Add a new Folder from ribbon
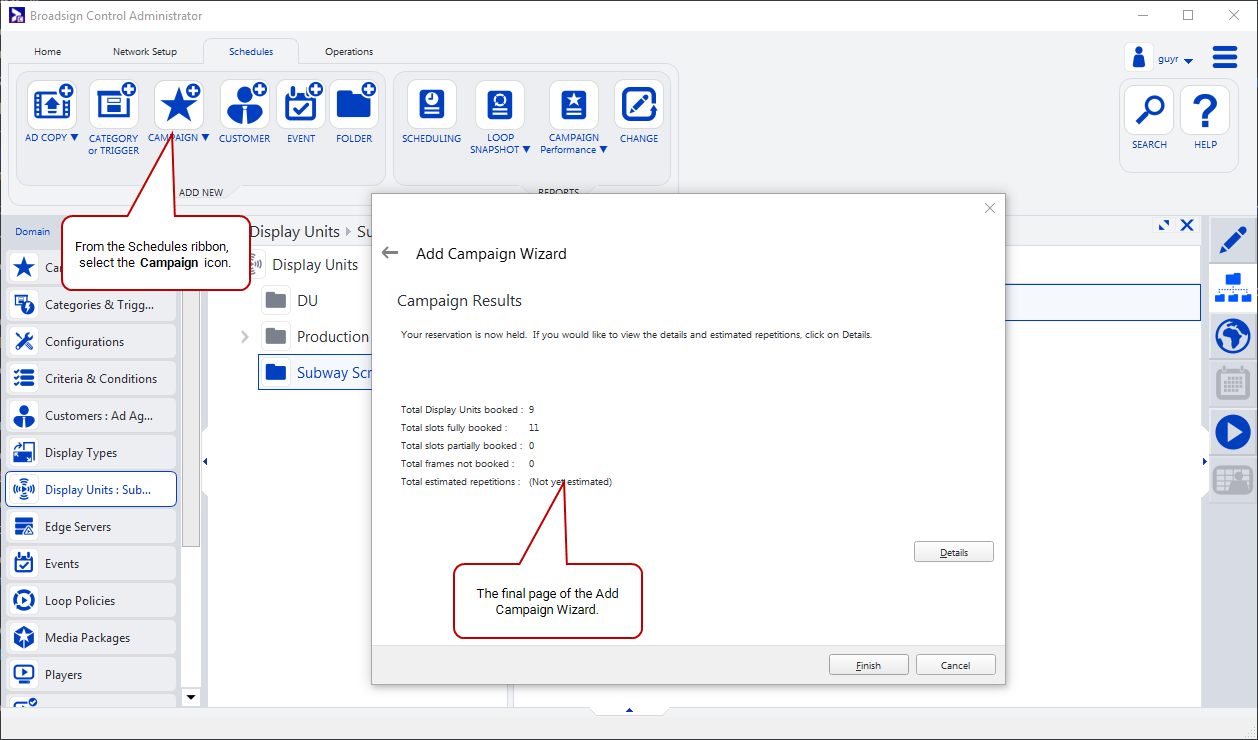Screen dimensions: 1258x740 pyautogui.click(x=354, y=105)
